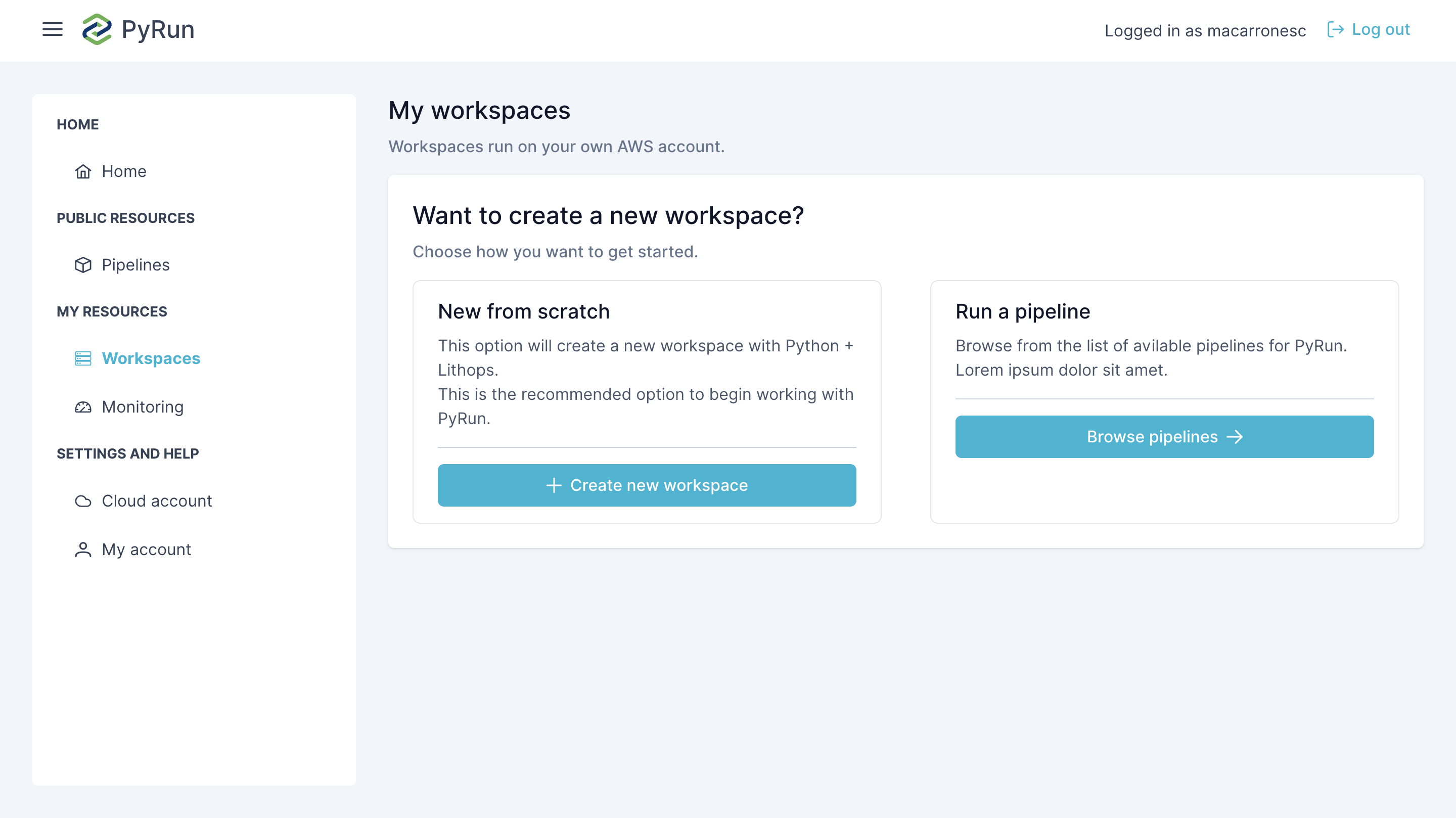Click the Cloud account cloud icon
Image resolution: width=1456 pixels, height=818 pixels.
coord(83,501)
